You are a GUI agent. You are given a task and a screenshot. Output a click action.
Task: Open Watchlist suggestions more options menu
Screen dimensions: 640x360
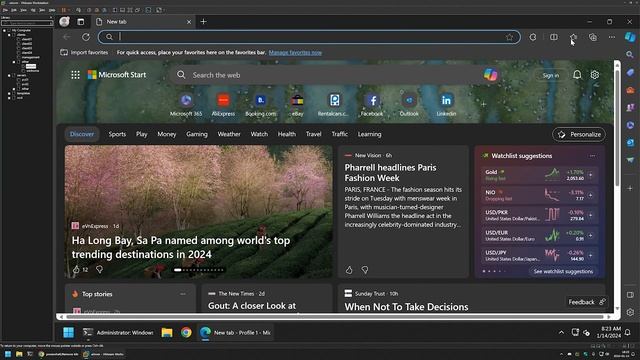[592, 156]
